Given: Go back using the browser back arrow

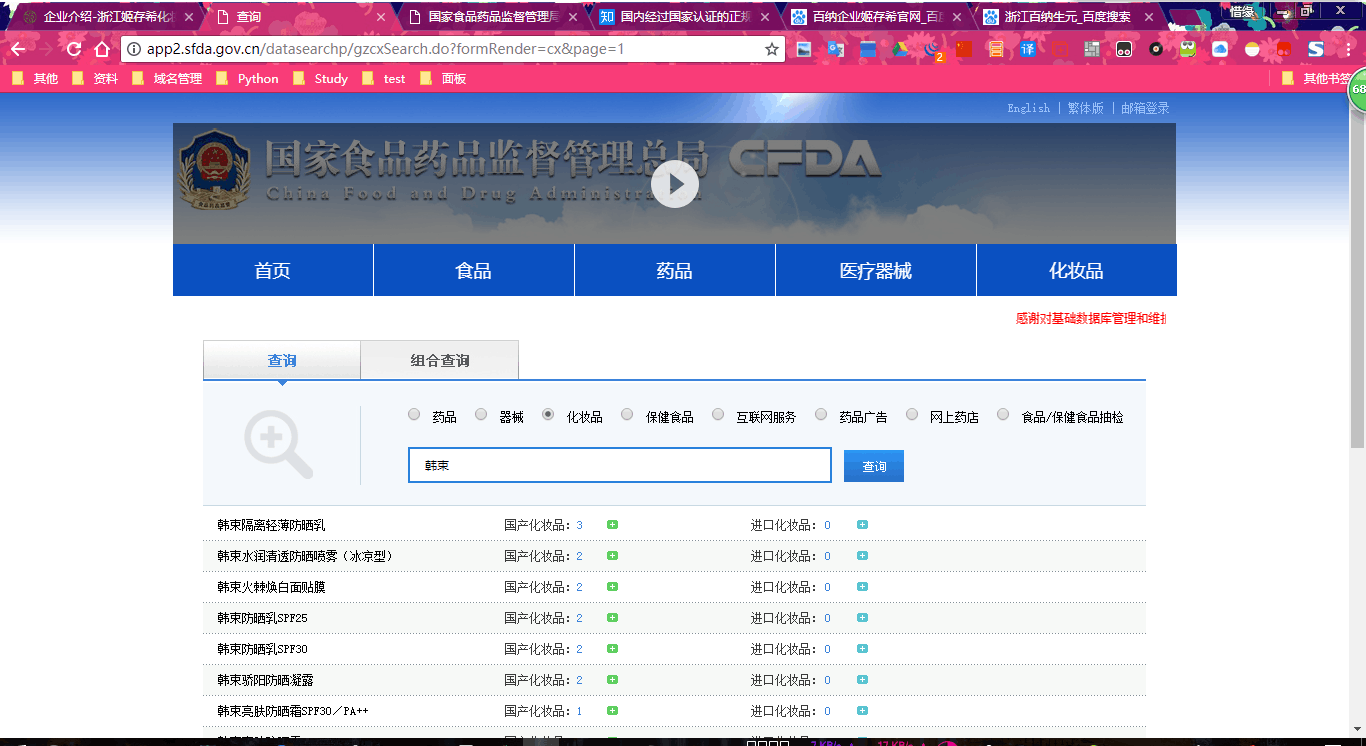Looking at the screenshot, I should [18, 49].
